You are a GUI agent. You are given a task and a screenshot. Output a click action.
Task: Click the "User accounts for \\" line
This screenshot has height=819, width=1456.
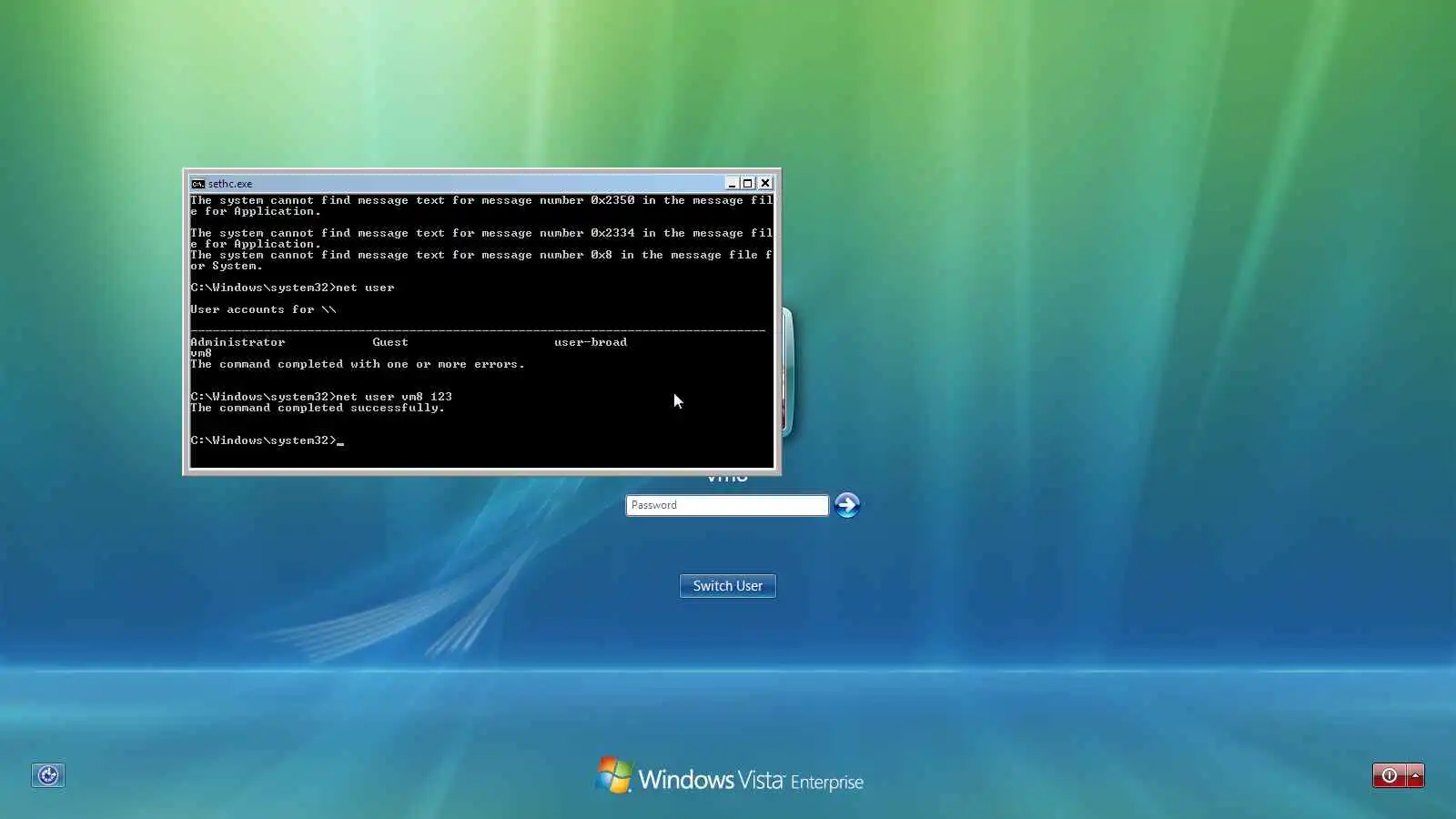click(263, 309)
